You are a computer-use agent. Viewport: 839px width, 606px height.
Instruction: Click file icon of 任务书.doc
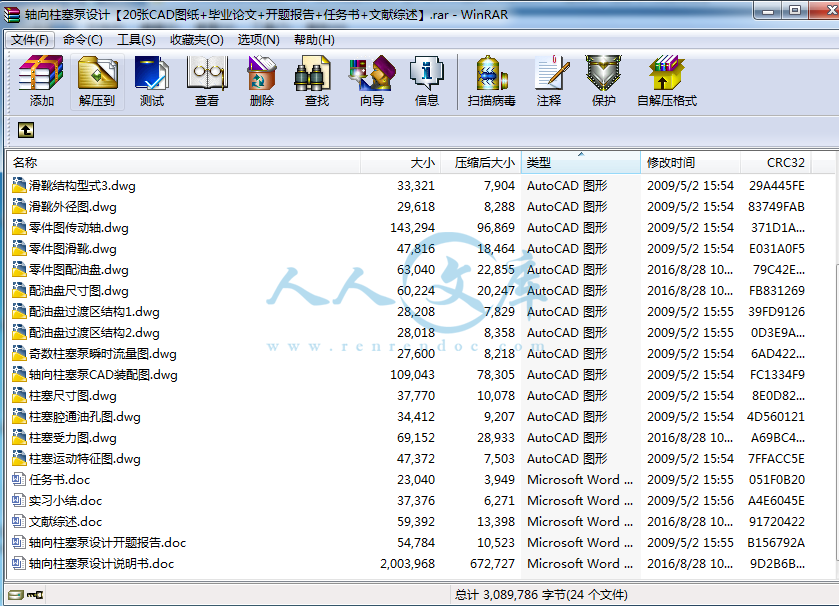point(19,479)
